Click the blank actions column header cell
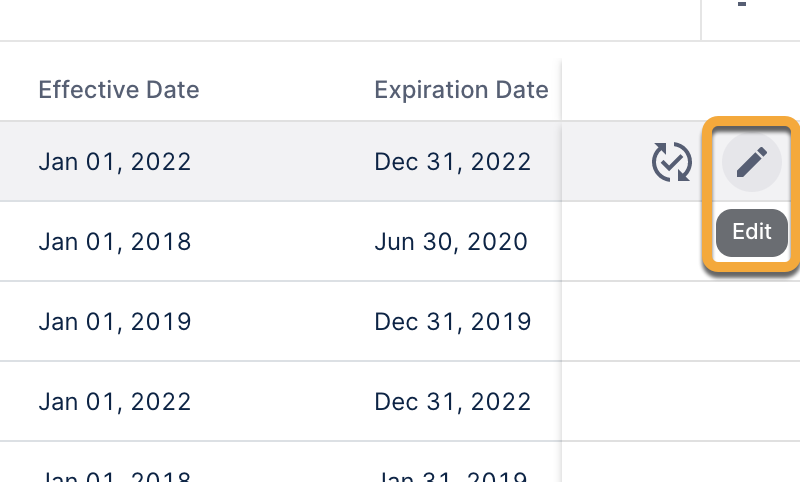The image size is (800, 482). pyautogui.click(x=680, y=90)
